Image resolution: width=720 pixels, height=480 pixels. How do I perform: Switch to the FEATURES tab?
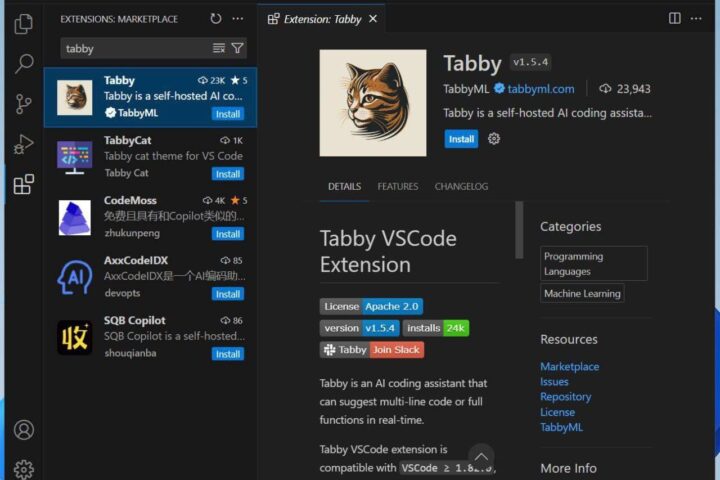398,186
